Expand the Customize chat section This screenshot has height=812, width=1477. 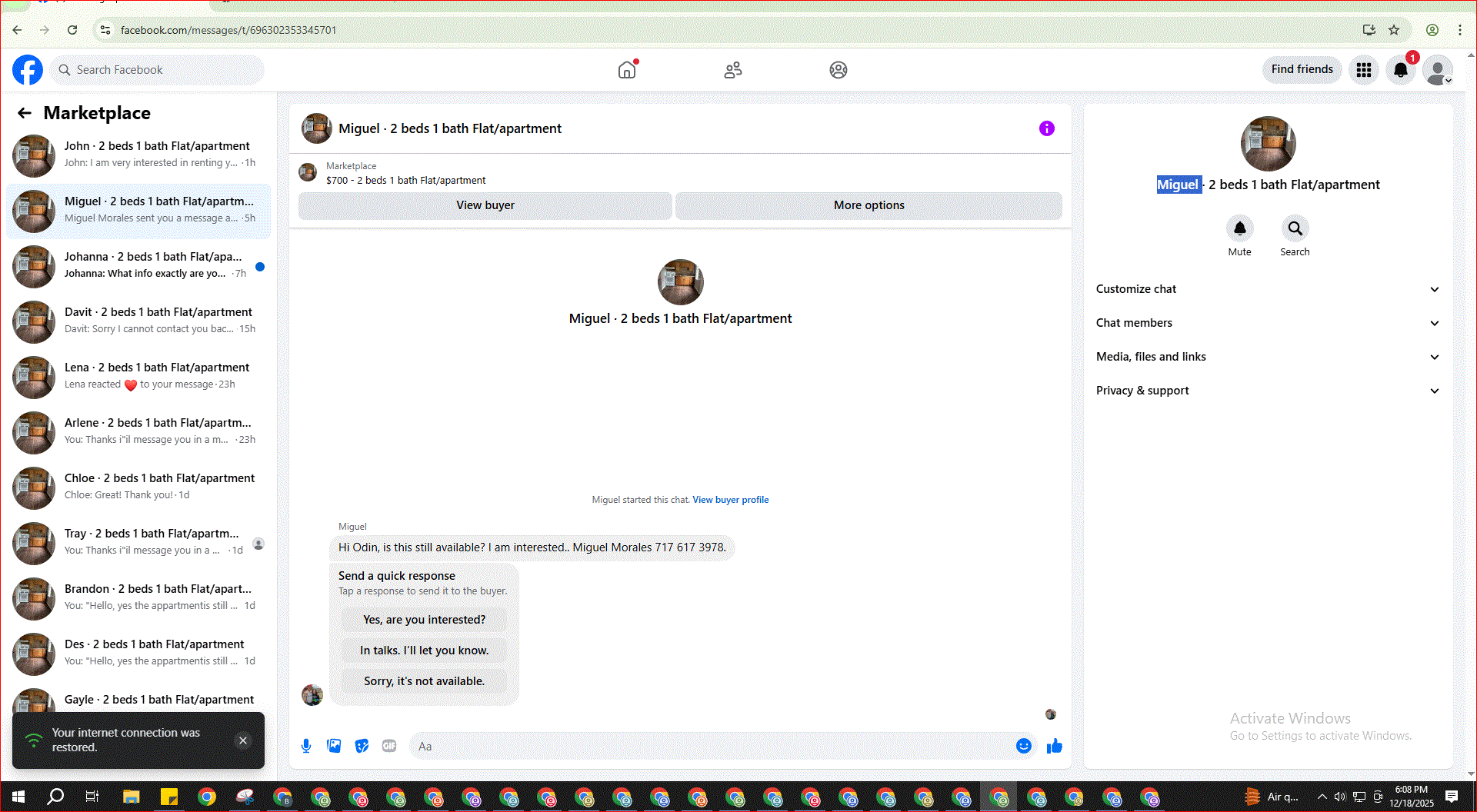tap(1268, 289)
